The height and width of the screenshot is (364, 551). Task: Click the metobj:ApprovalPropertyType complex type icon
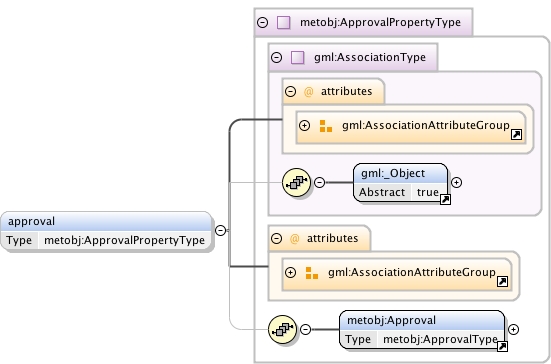click(x=284, y=22)
